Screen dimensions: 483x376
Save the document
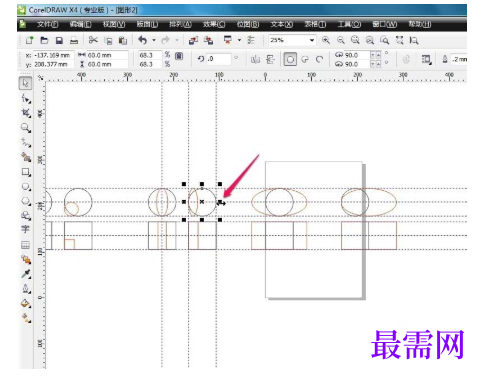pyautogui.click(x=59, y=40)
